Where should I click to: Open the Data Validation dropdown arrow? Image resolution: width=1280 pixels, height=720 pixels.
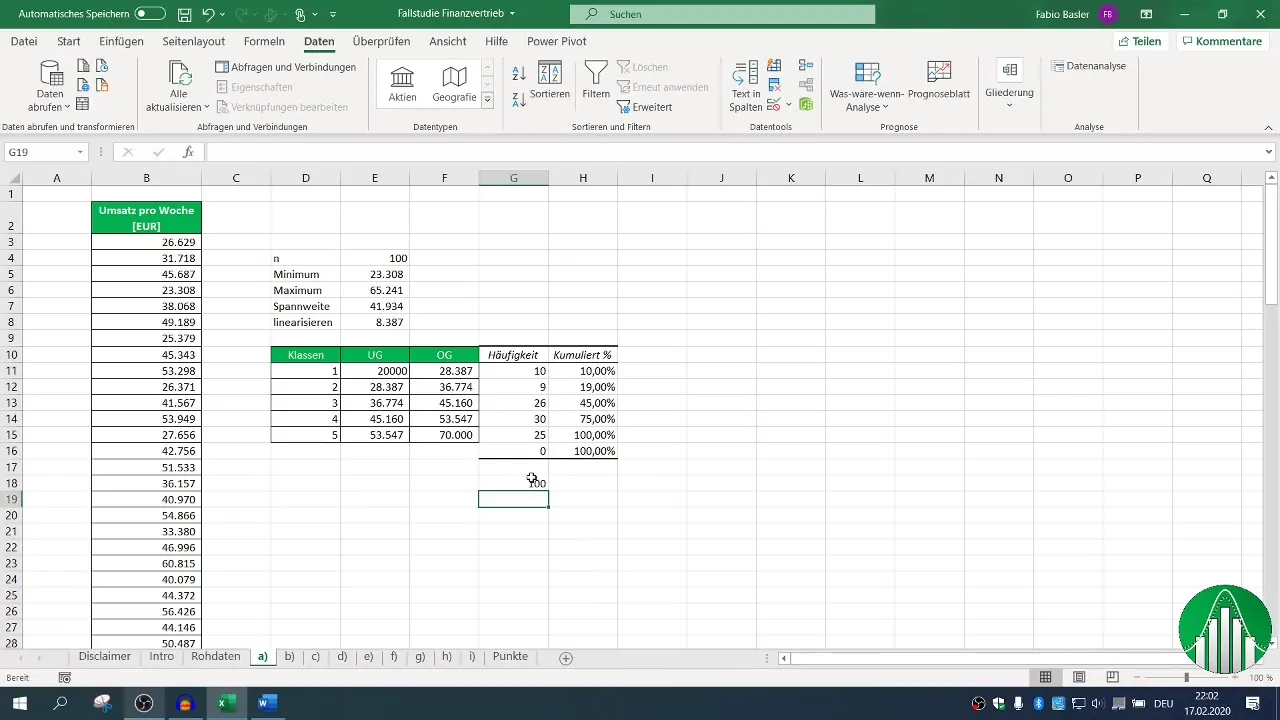[x=789, y=104]
